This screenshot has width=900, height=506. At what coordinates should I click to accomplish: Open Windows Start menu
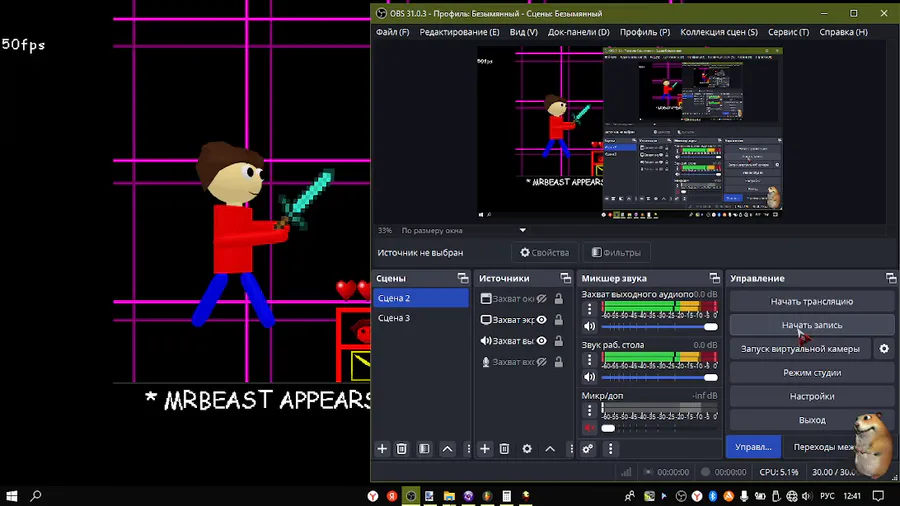11,496
